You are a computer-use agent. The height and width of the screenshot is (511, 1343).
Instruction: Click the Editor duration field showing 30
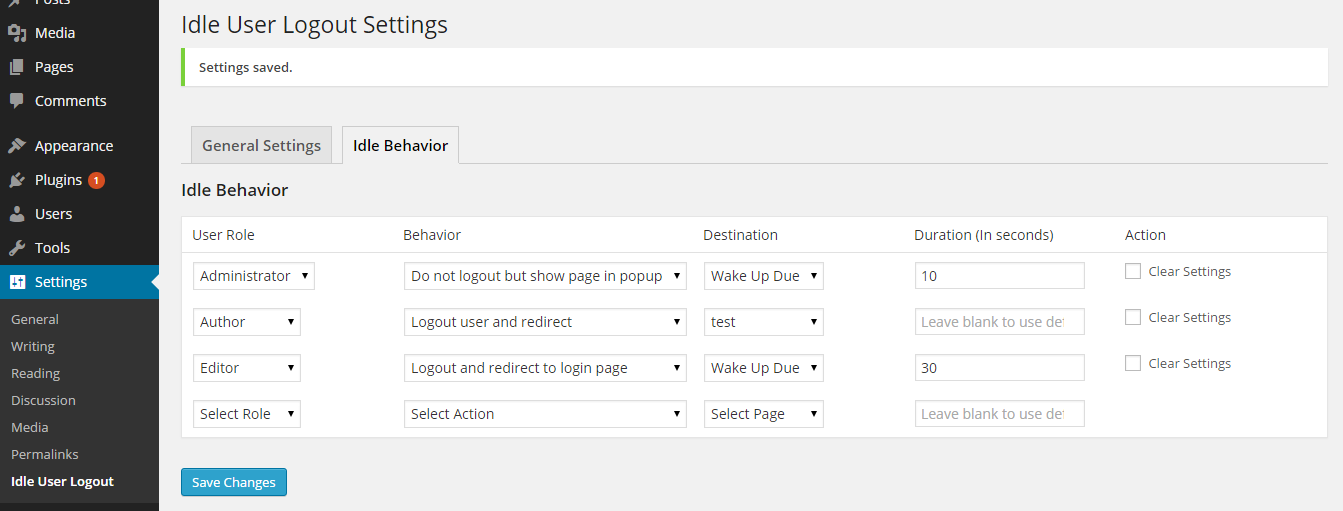(x=999, y=368)
